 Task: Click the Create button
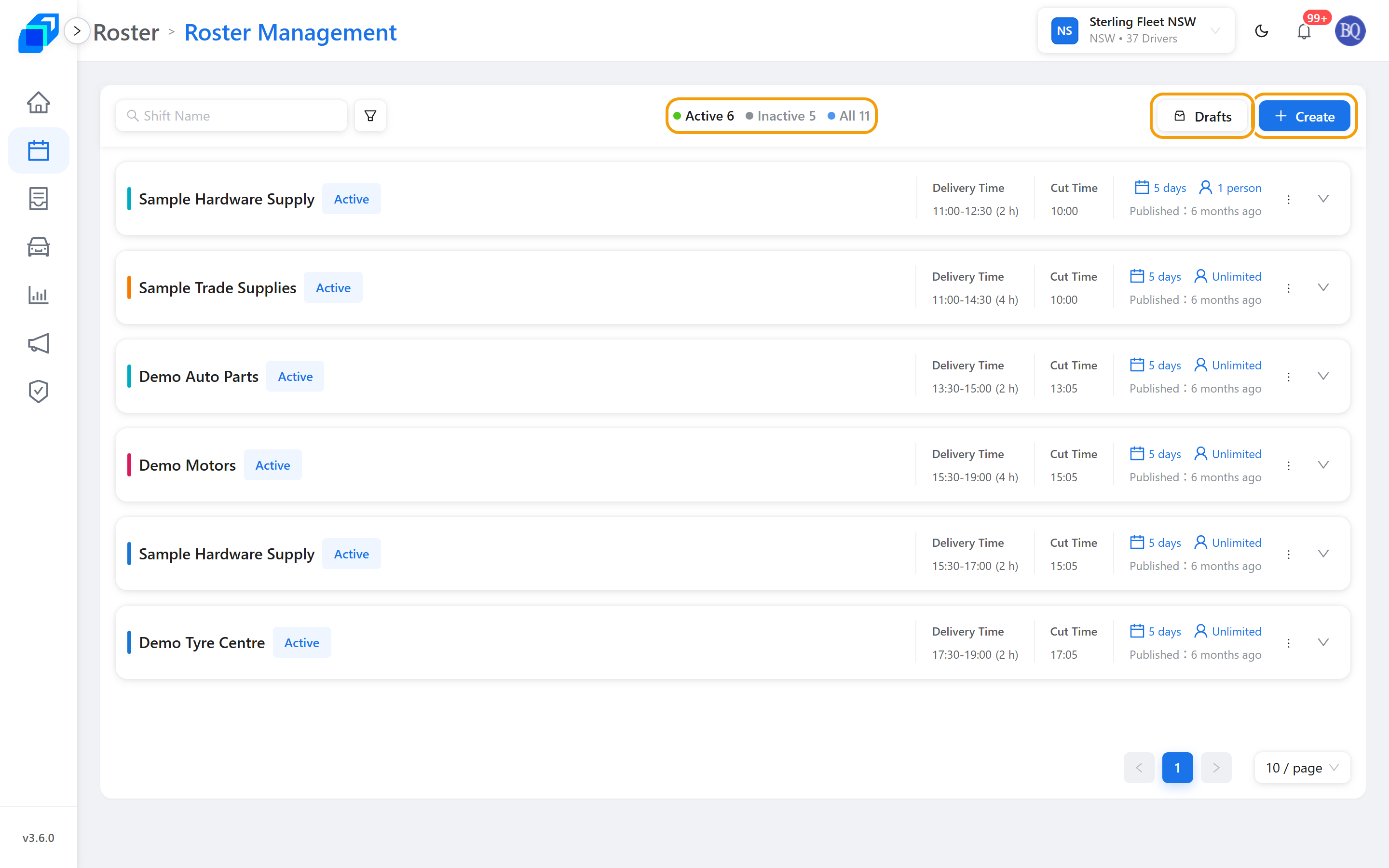(x=1305, y=117)
